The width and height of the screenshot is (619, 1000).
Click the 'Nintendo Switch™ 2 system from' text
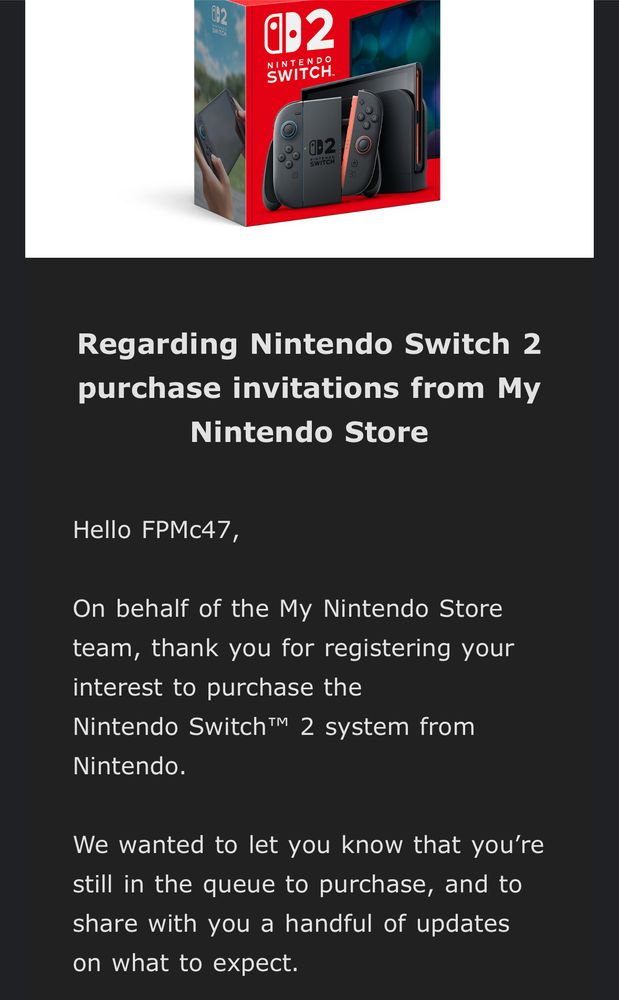pyautogui.click(x=274, y=727)
